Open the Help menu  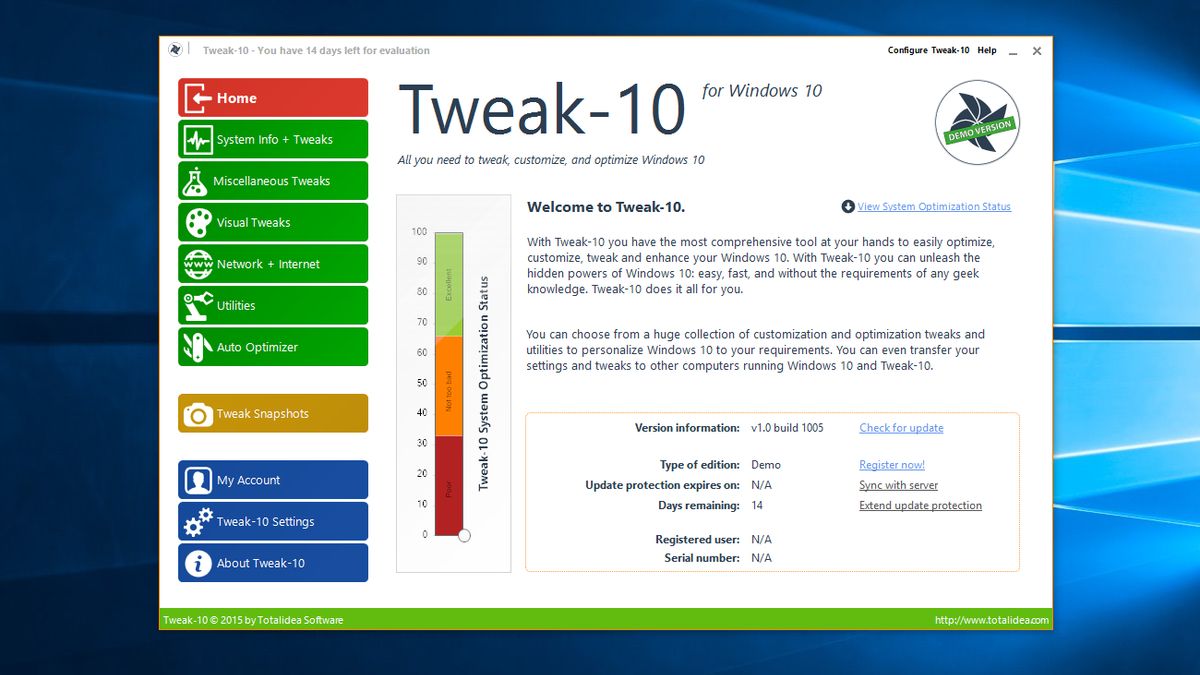coord(987,50)
